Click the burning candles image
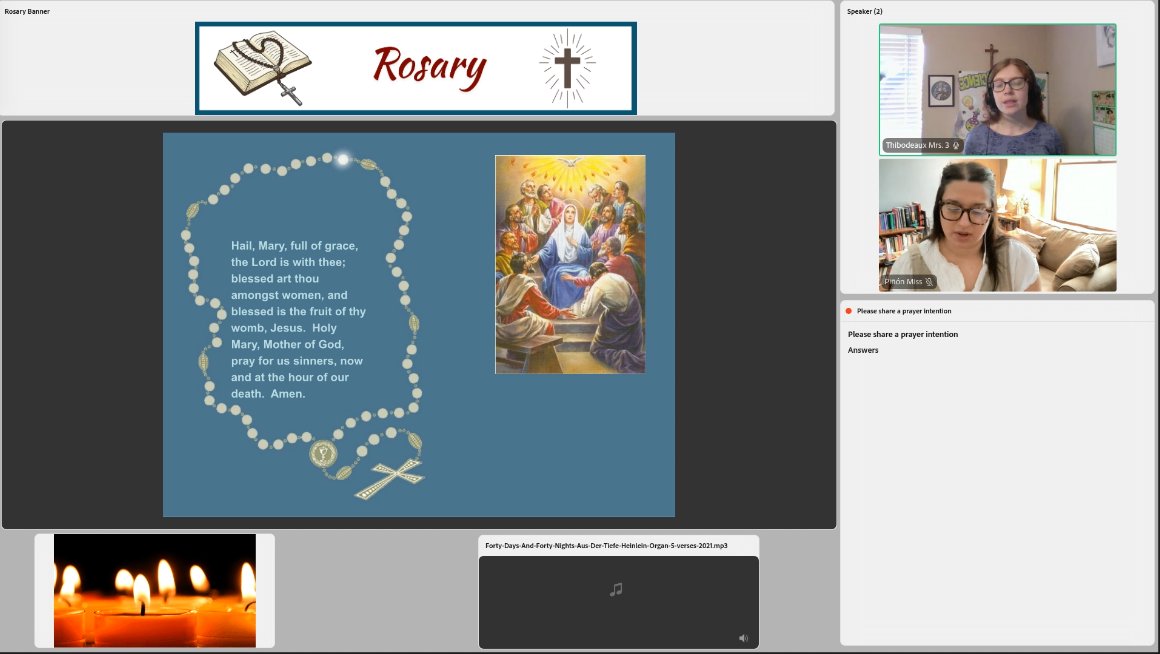Screen dimensions: 1160x654 point(155,590)
